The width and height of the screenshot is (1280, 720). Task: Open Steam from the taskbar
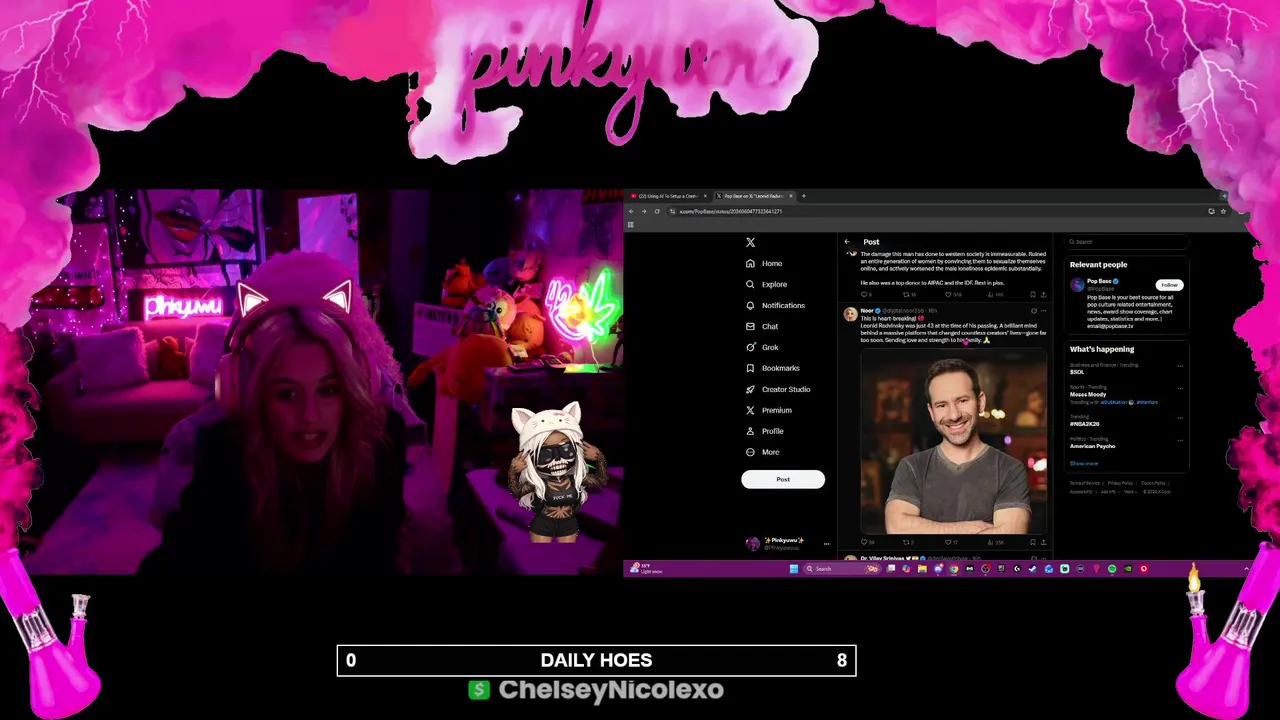(1032, 569)
